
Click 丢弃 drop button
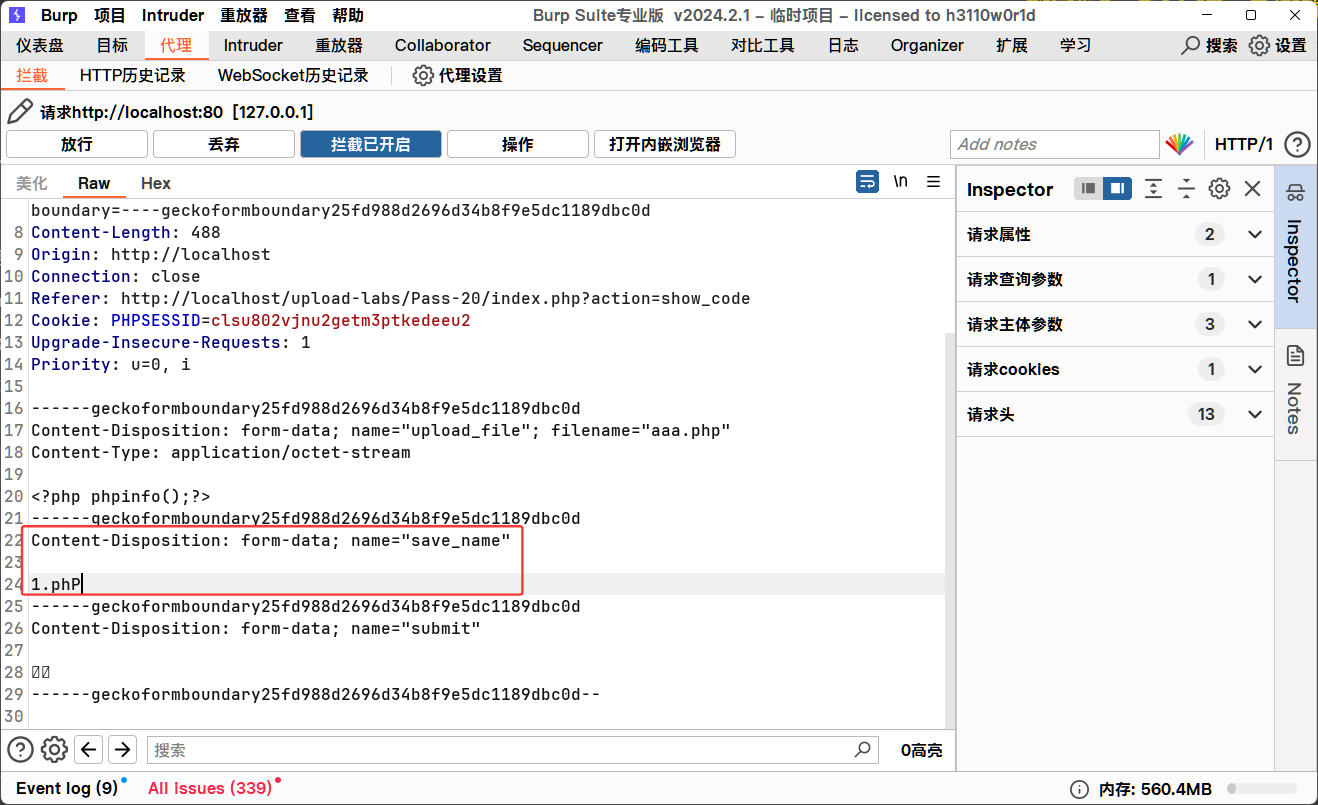tap(223, 144)
